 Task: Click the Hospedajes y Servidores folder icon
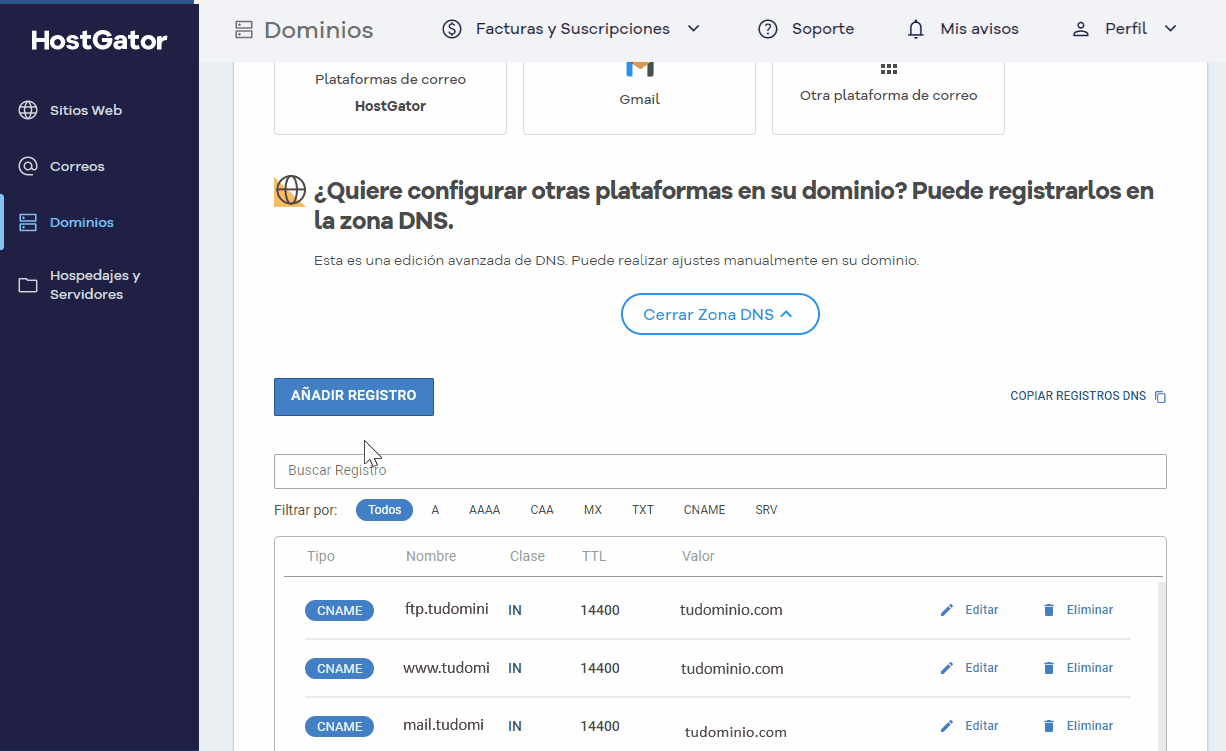tap(28, 286)
